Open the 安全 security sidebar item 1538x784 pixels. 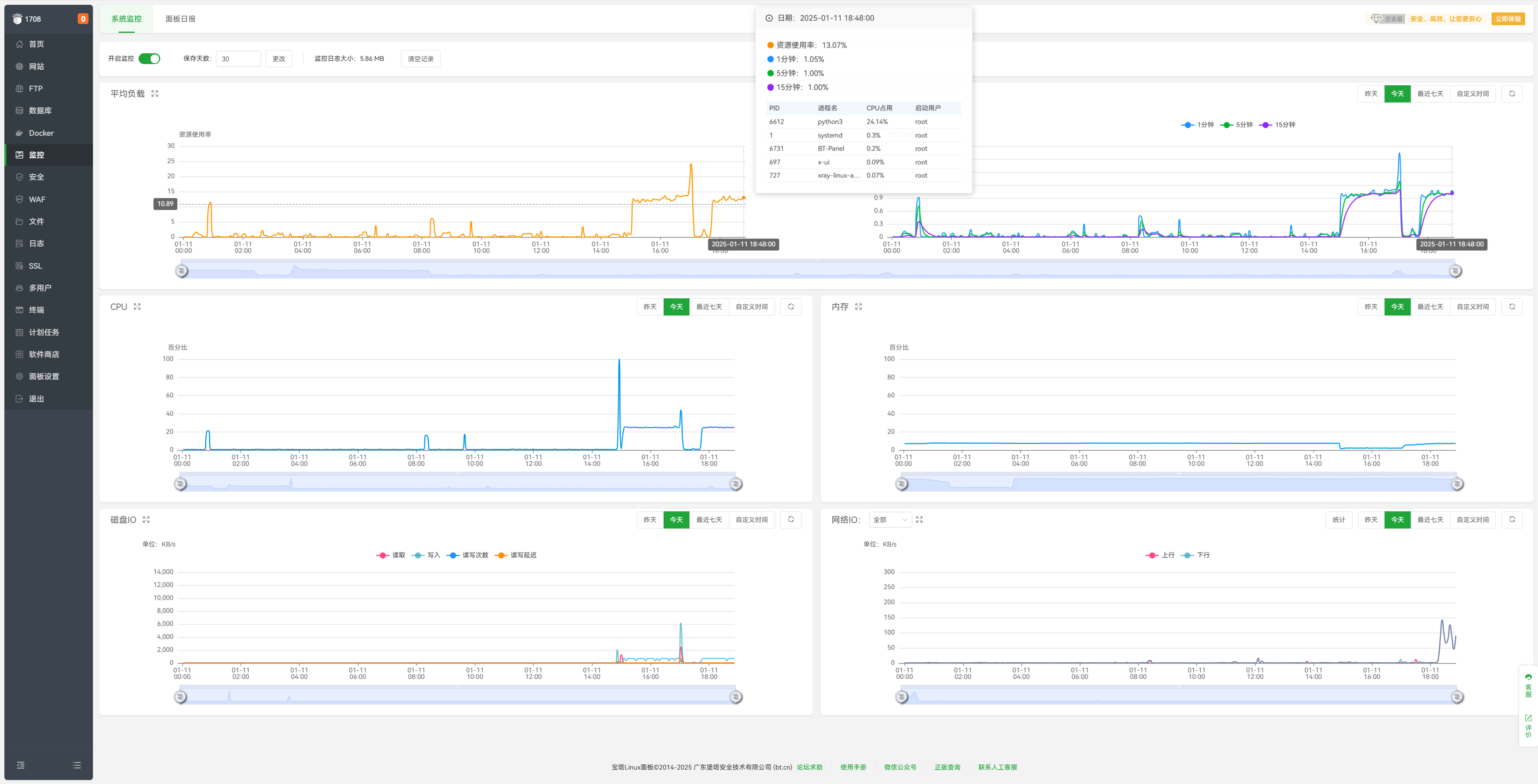[x=48, y=177]
